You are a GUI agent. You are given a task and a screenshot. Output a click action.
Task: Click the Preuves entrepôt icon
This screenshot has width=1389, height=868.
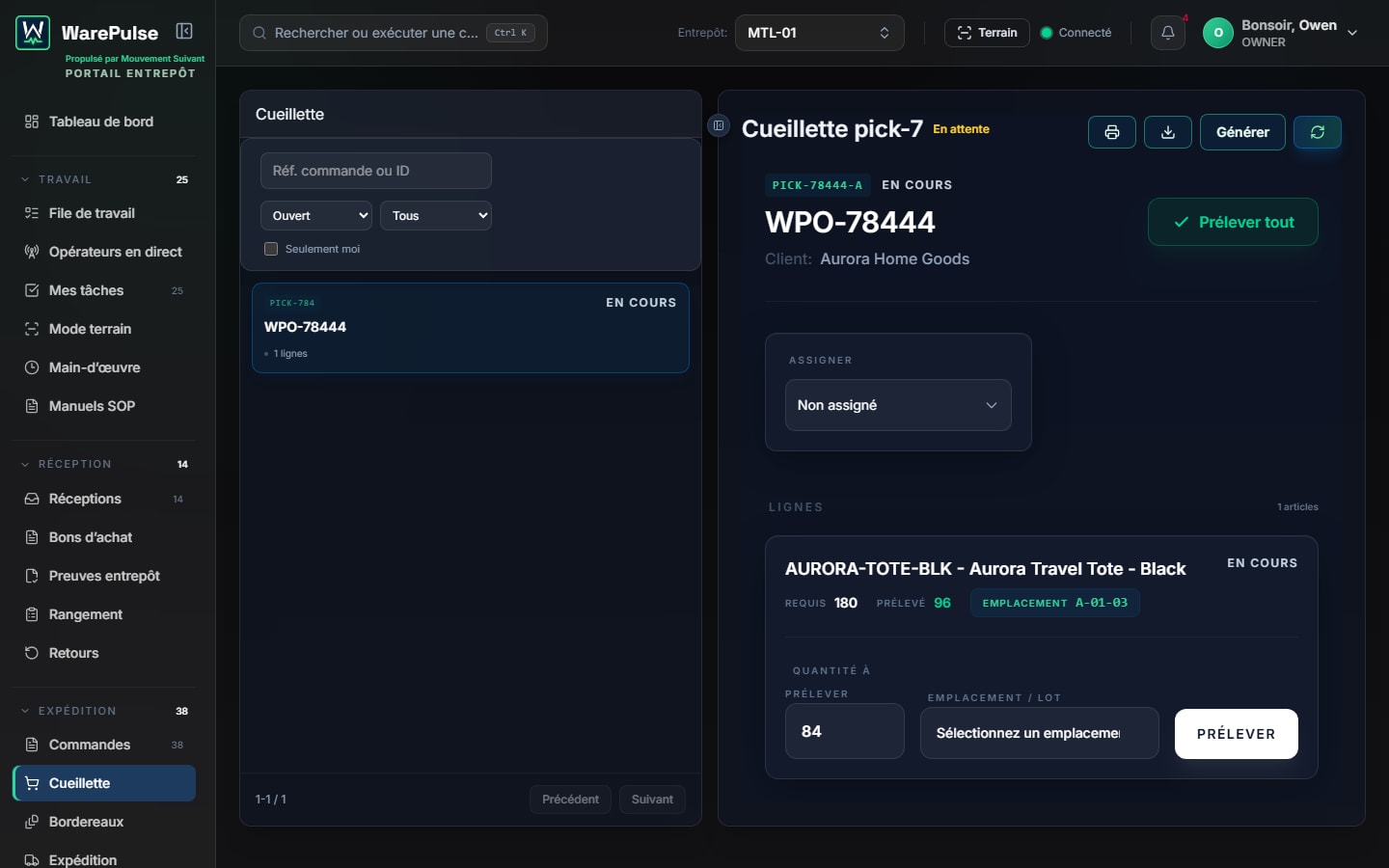32,576
